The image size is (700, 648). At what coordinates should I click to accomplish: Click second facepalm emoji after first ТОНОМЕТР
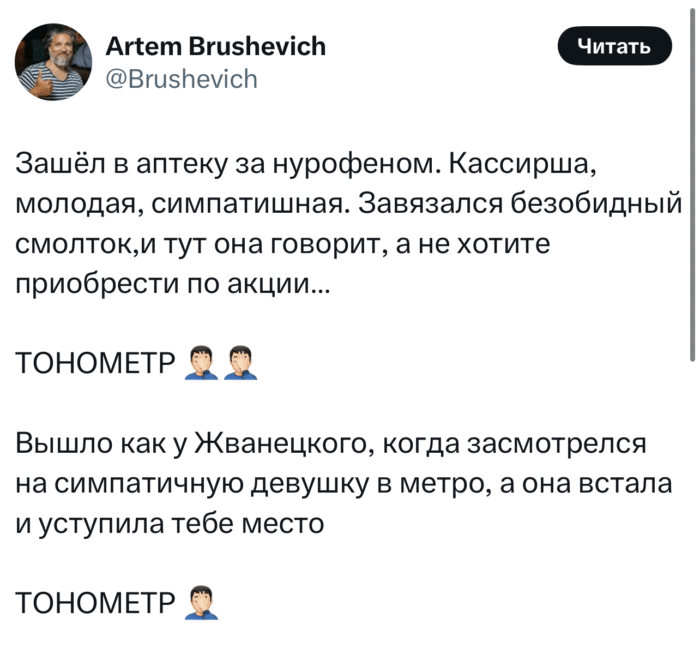pyautogui.click(x=241, y=362)
